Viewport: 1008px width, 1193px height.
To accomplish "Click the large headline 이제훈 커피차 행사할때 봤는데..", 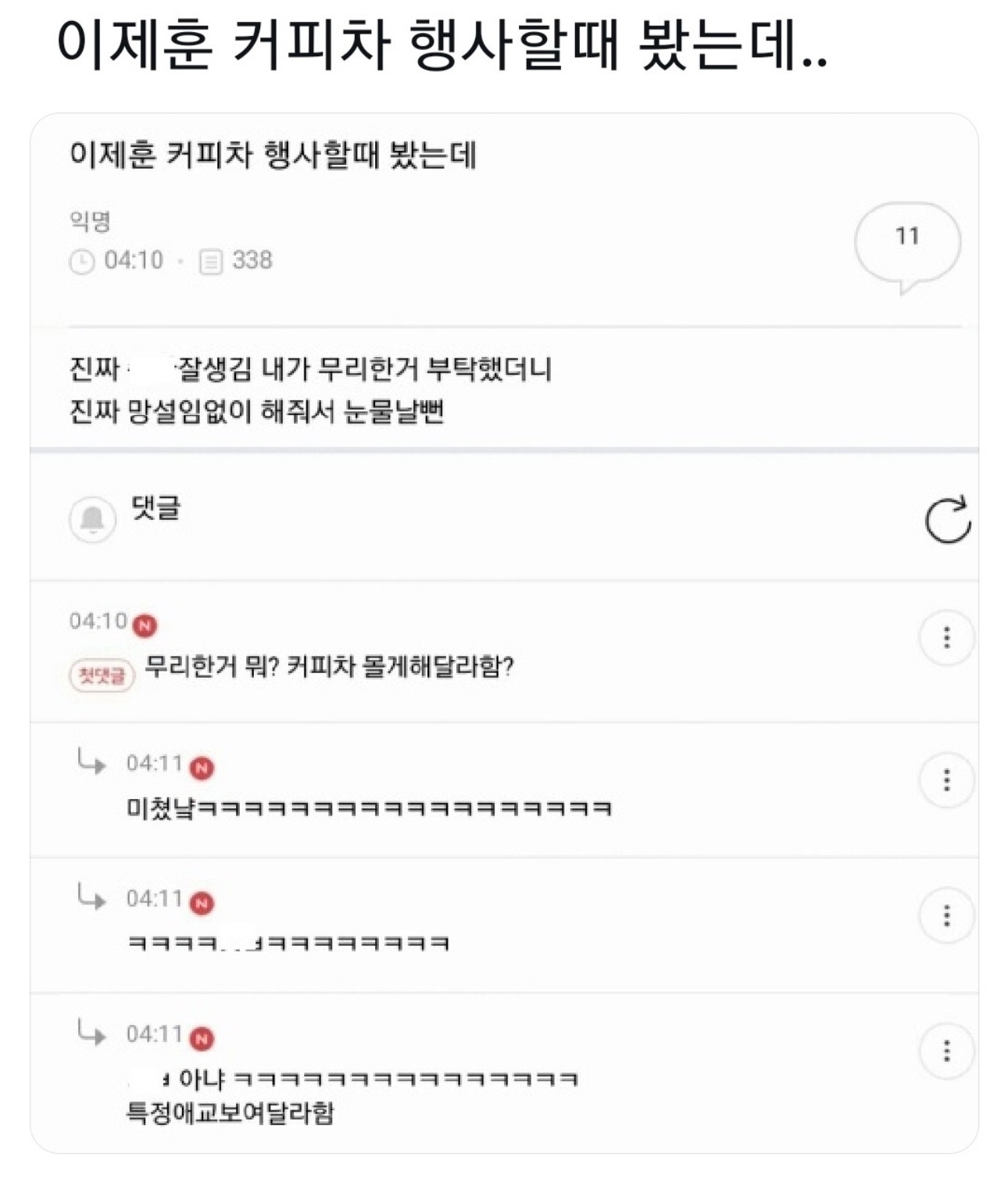I will click(x=441, y=45).
